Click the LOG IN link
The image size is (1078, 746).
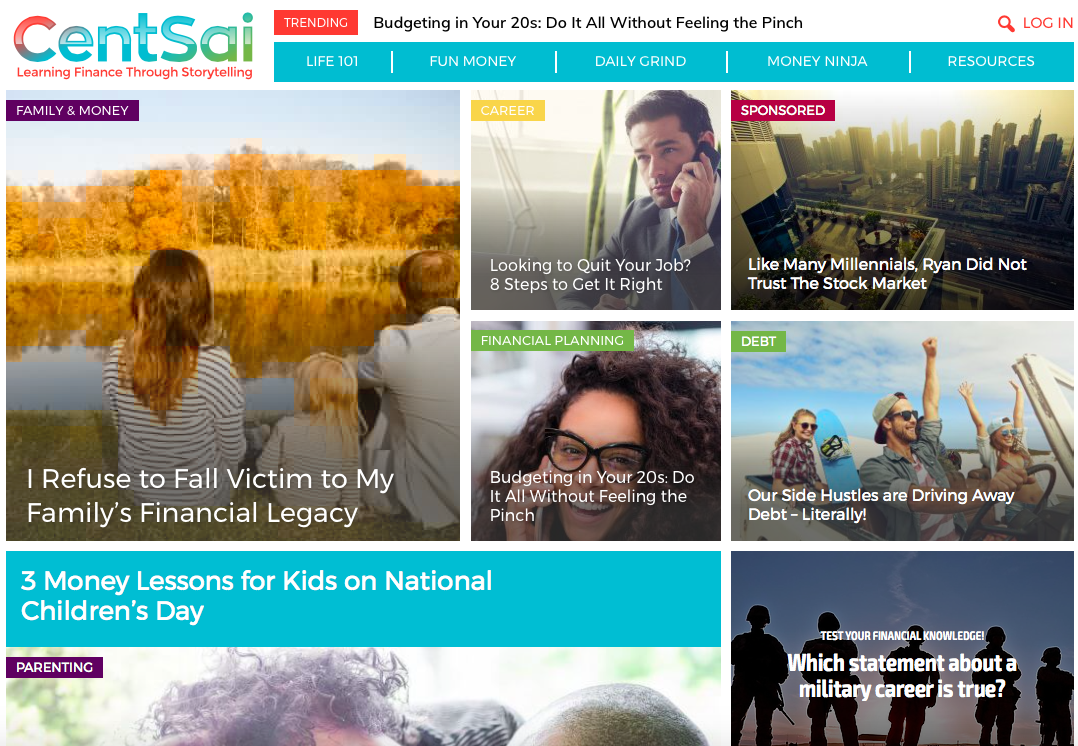tap(1047, 23)
